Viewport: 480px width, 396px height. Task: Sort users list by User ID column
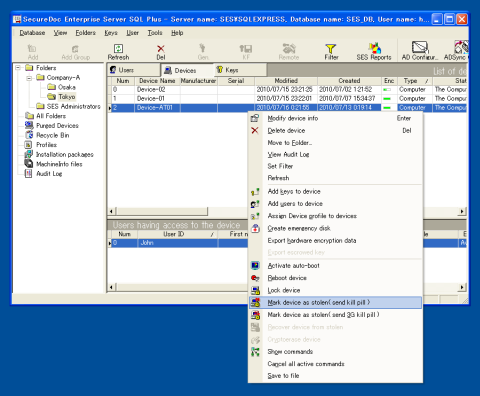point(177,234)
